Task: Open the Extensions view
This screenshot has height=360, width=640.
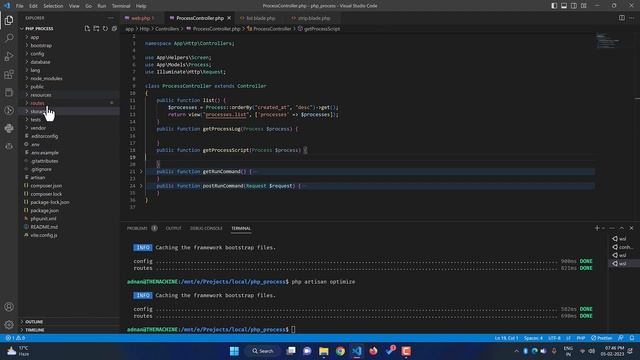Action: click(9, 74)
